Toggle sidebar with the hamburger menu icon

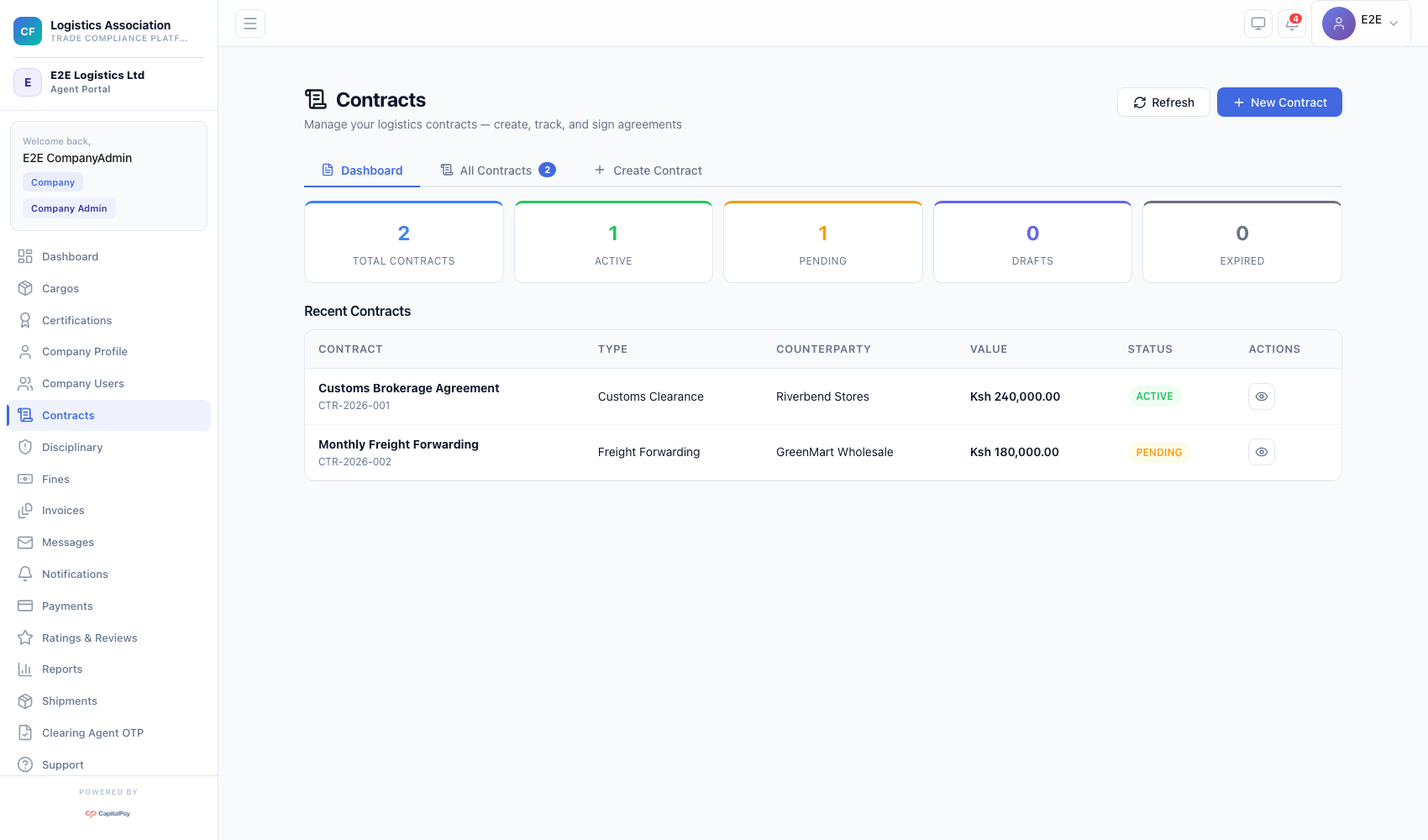coord(250,24)
